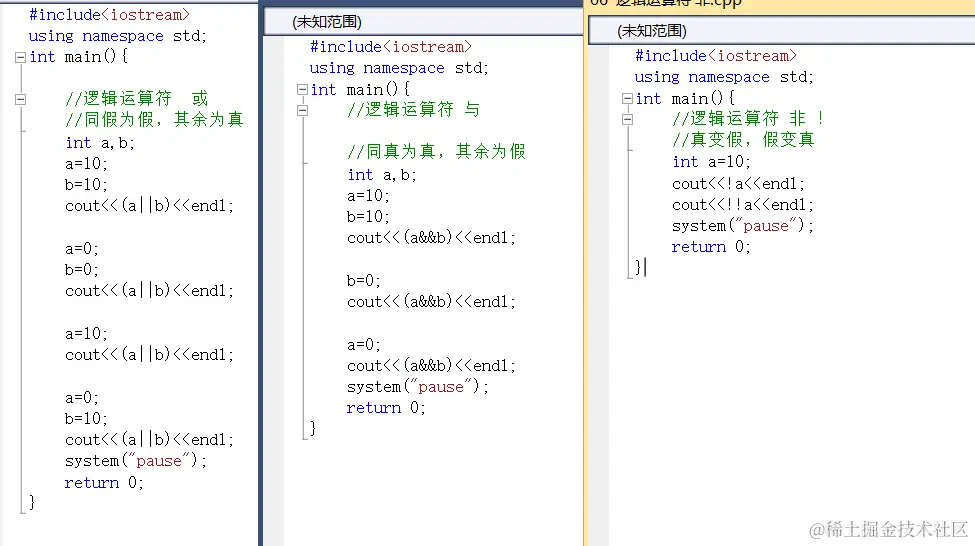Click '#include<iostream>' in right pane

coord(716,55)
